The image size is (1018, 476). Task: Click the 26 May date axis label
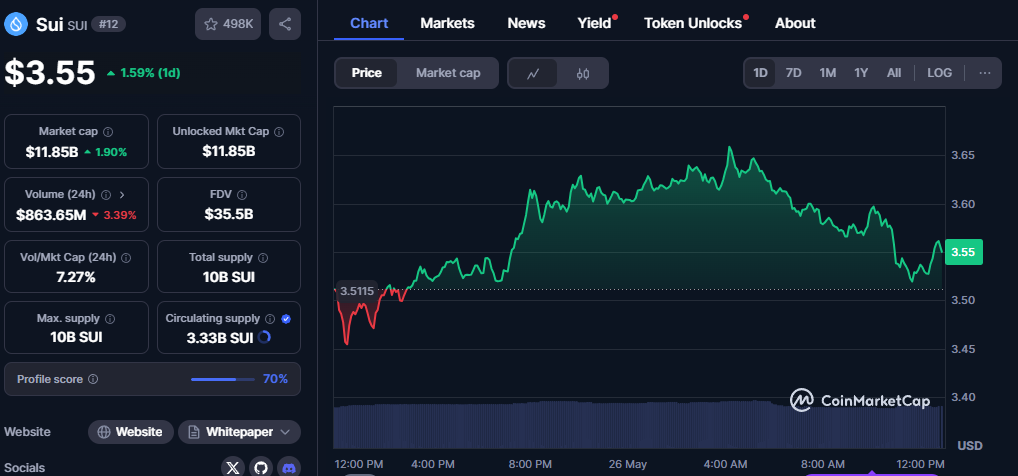(x=628, y=464)
